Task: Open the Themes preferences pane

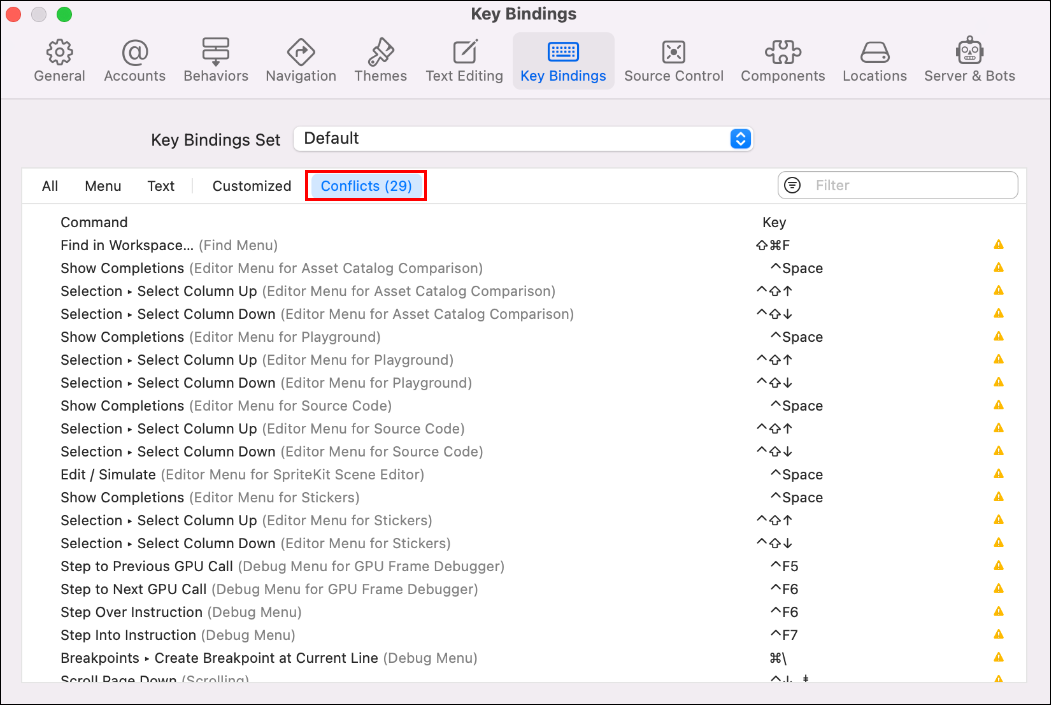Action: [381, 61]
